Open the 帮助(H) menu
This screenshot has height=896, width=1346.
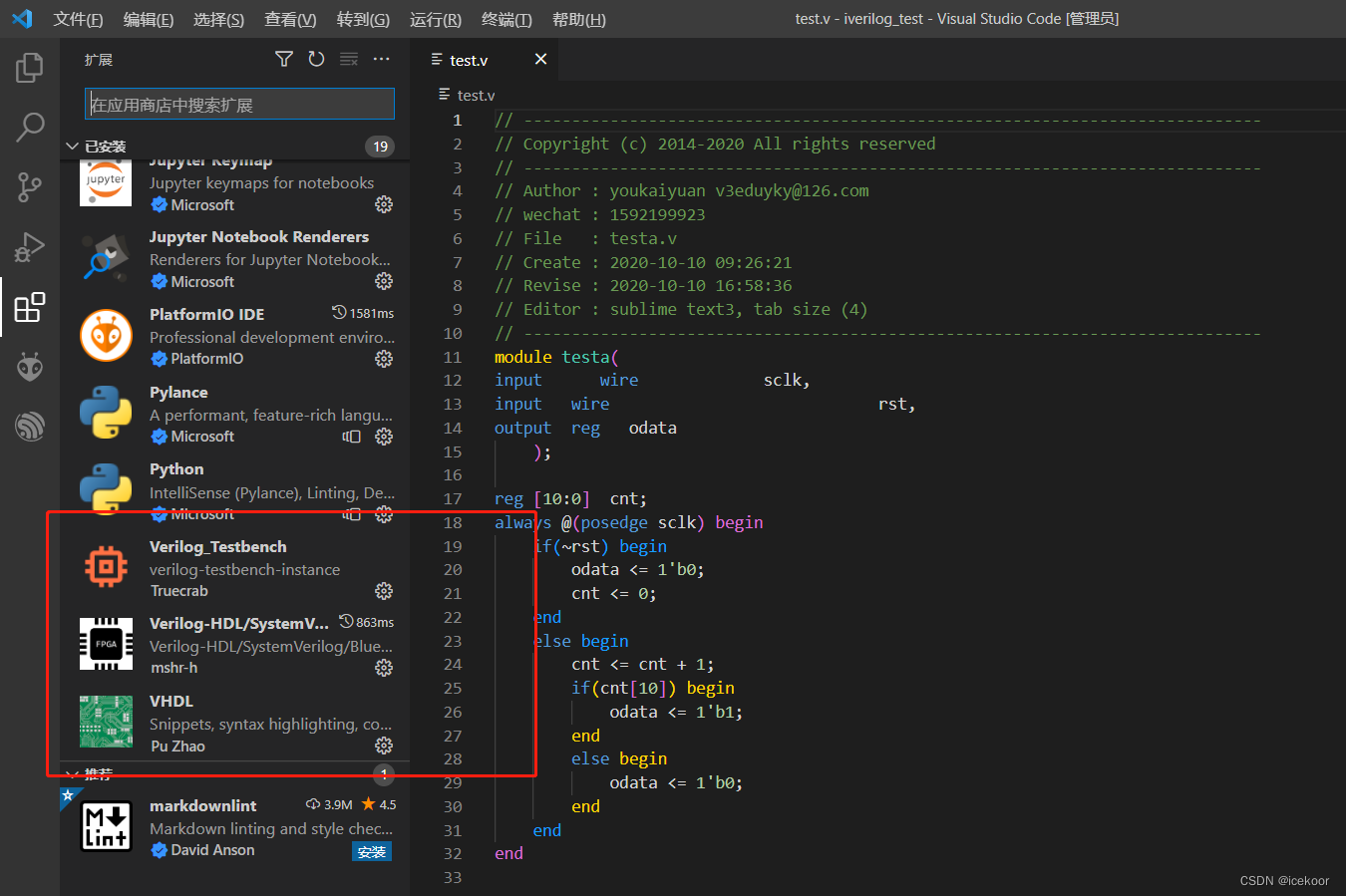(578, 19)
